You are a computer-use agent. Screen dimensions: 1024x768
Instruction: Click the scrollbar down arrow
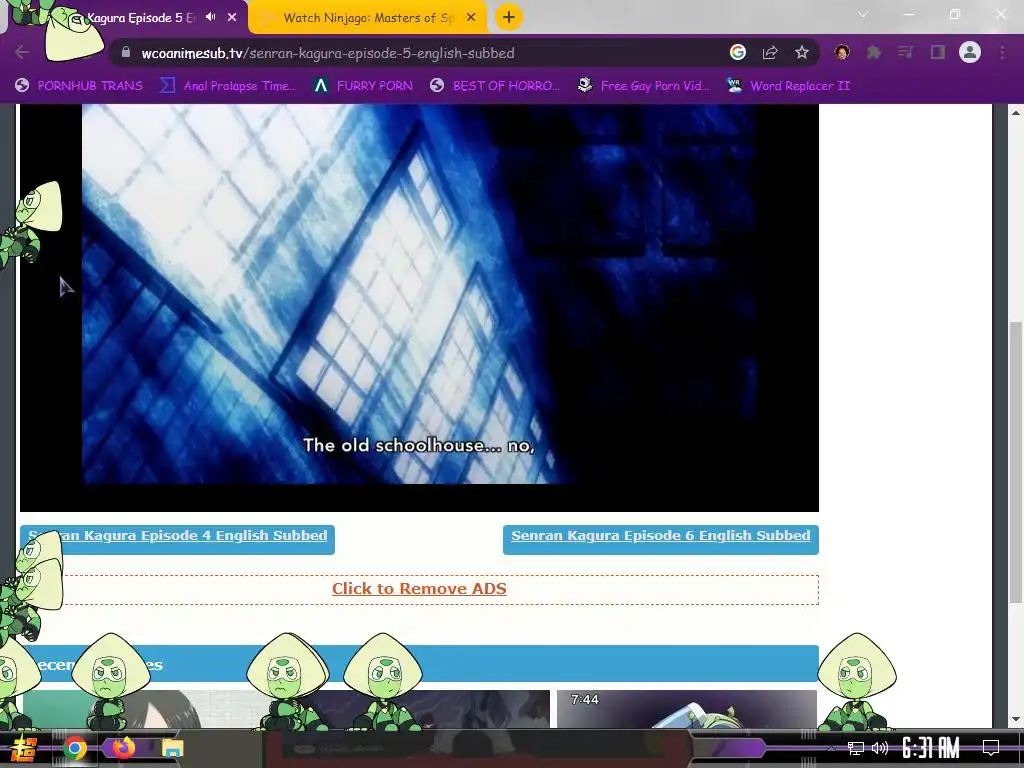pos(1016,719)
